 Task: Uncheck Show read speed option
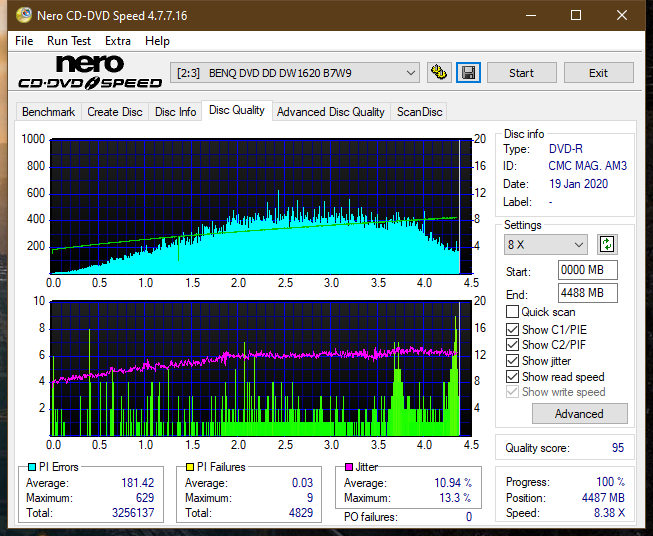[x=512, y=376]
